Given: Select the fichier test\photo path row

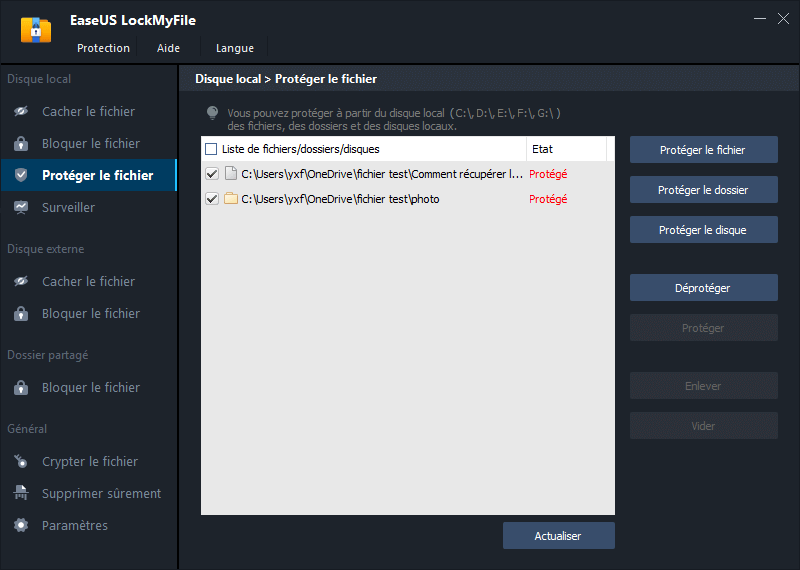Looking at the screenshot, I should pos(340,199).
